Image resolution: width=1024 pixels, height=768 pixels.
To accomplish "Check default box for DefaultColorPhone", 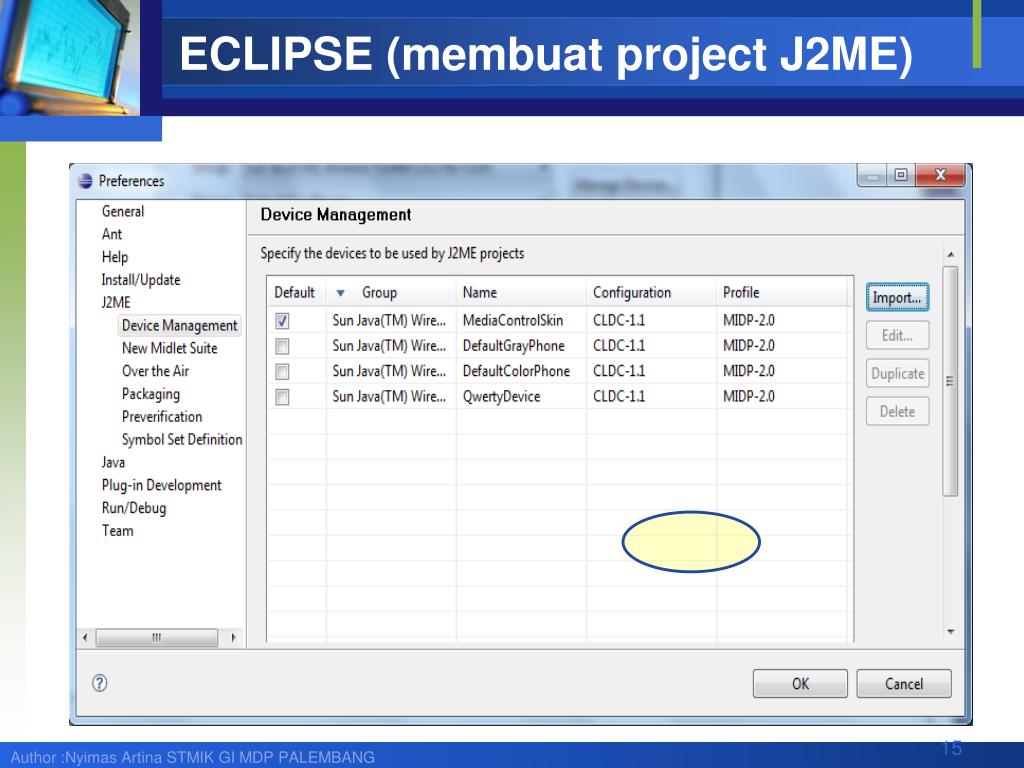I will pyautogui.click(x=282, y=372).
